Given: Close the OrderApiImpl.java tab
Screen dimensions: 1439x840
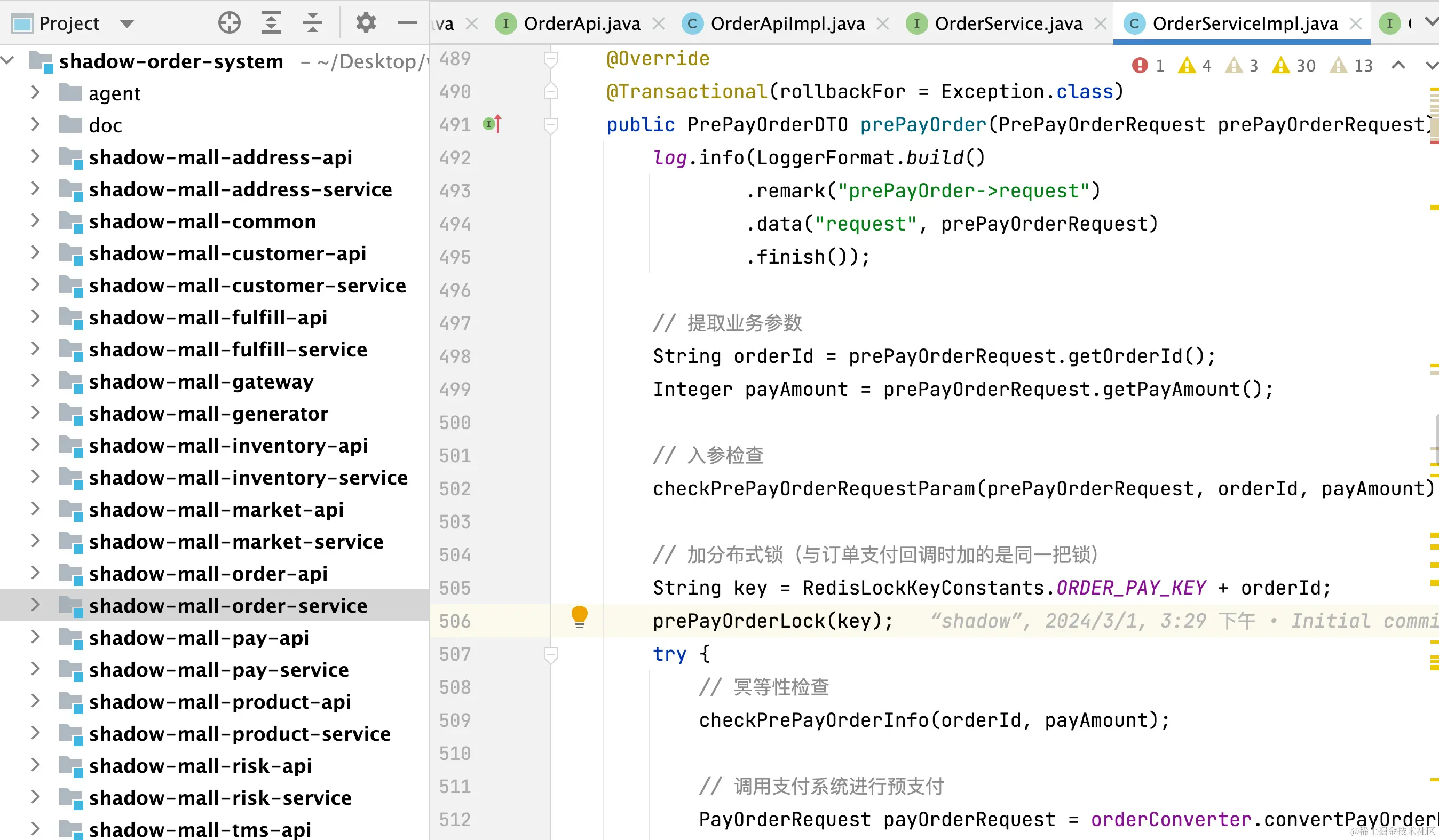Looking at the screenshot, I should click(x=883, y=23).
